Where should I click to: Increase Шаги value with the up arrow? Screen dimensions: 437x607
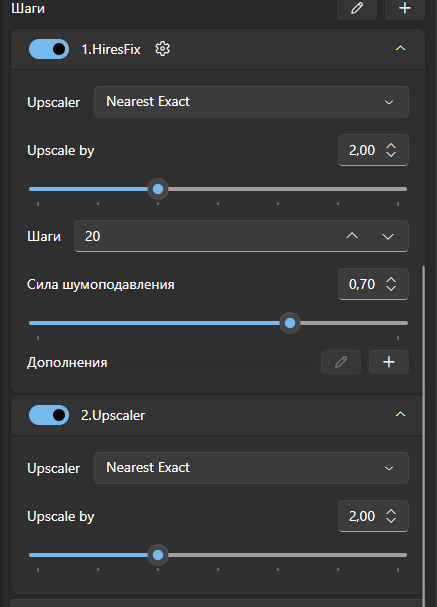[x=352, y=236]
